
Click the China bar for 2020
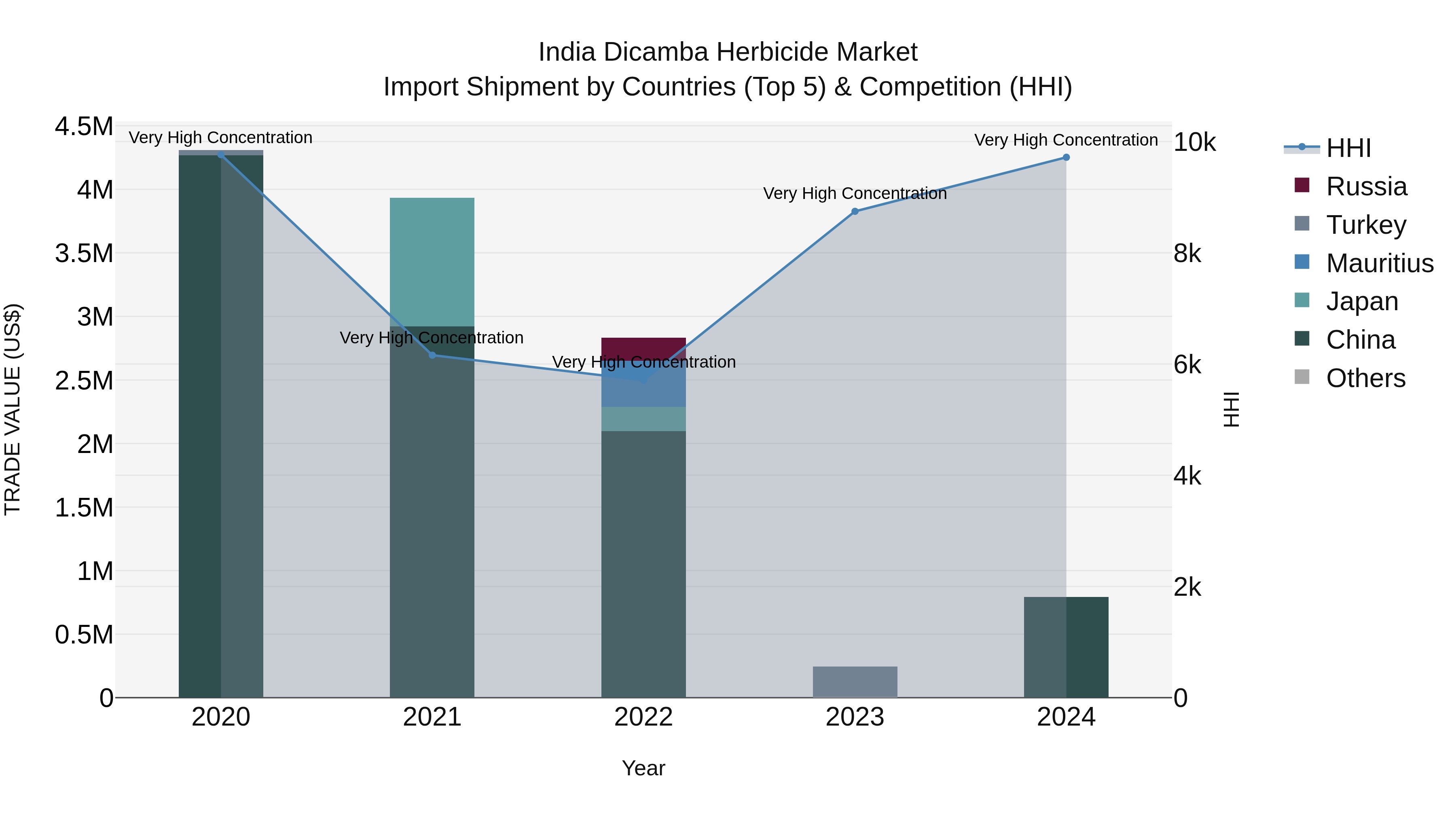coord(221,427)
